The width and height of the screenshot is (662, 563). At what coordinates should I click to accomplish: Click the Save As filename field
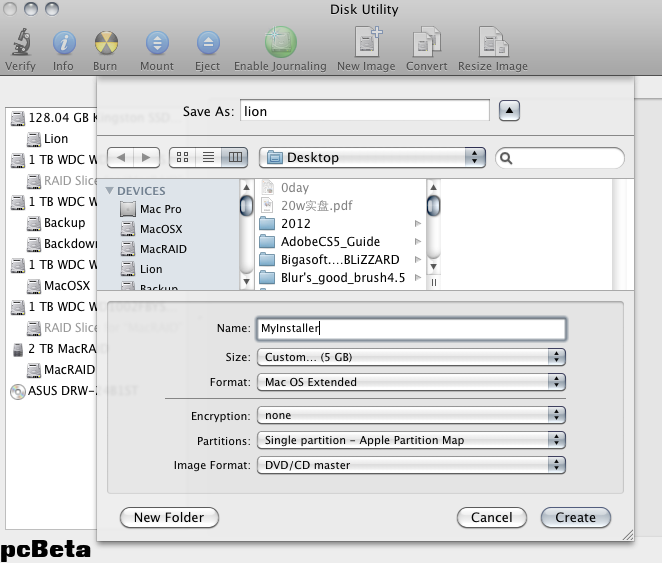[365, 111]
